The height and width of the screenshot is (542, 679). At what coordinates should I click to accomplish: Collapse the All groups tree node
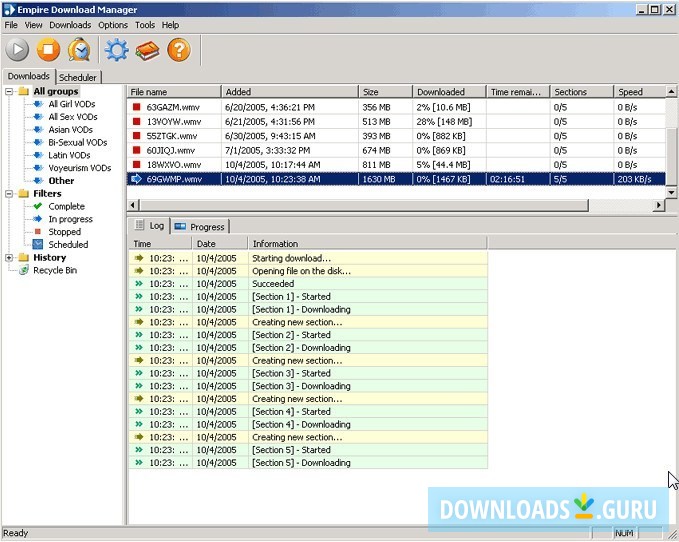point(10,92)
